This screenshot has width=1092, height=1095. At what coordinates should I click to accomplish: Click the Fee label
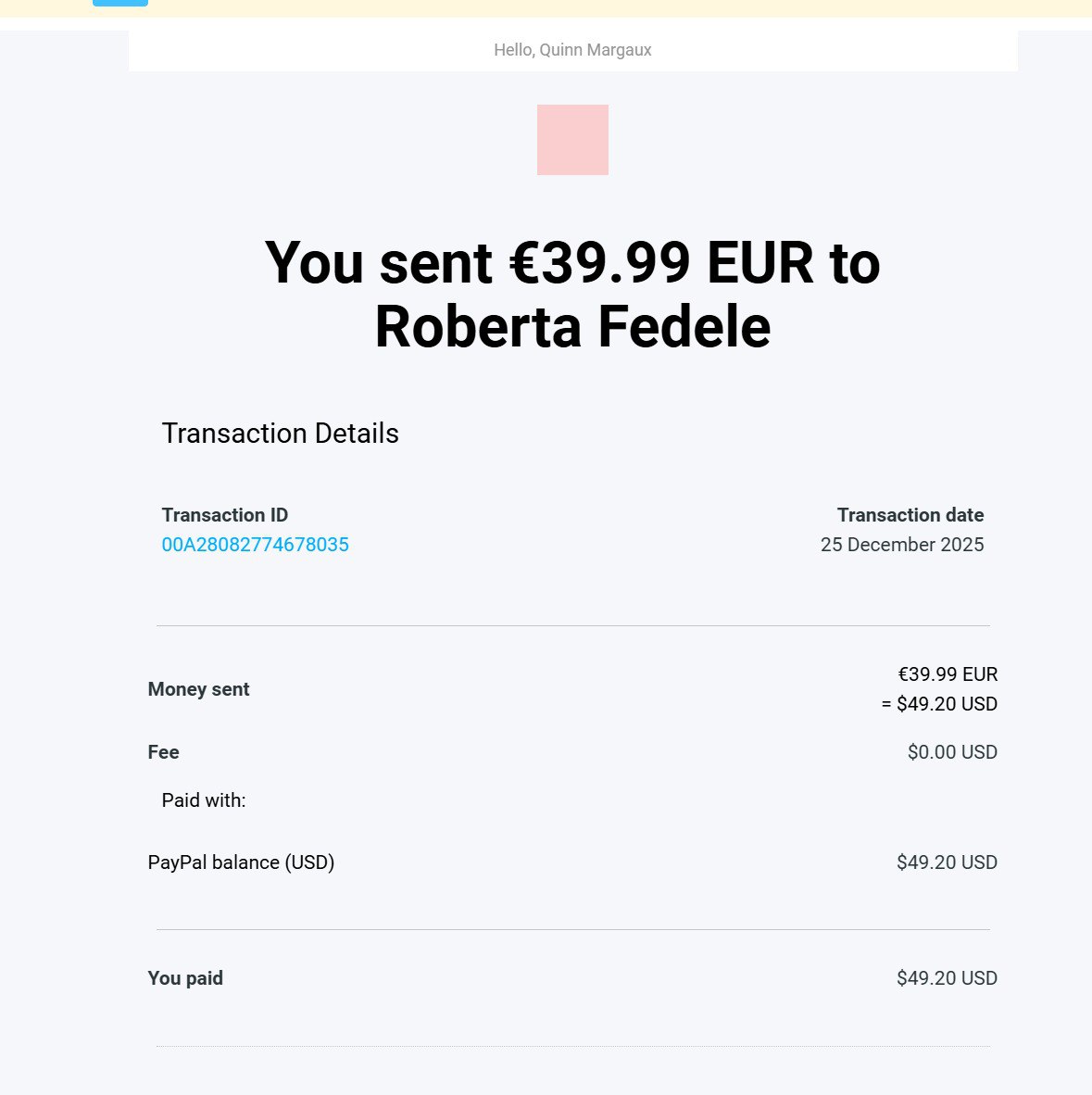pos(163,752)
